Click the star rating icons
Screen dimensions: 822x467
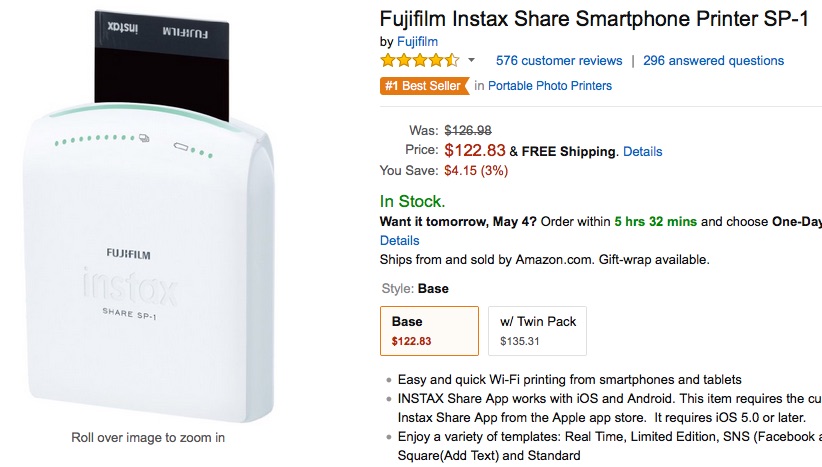(420, 60)
